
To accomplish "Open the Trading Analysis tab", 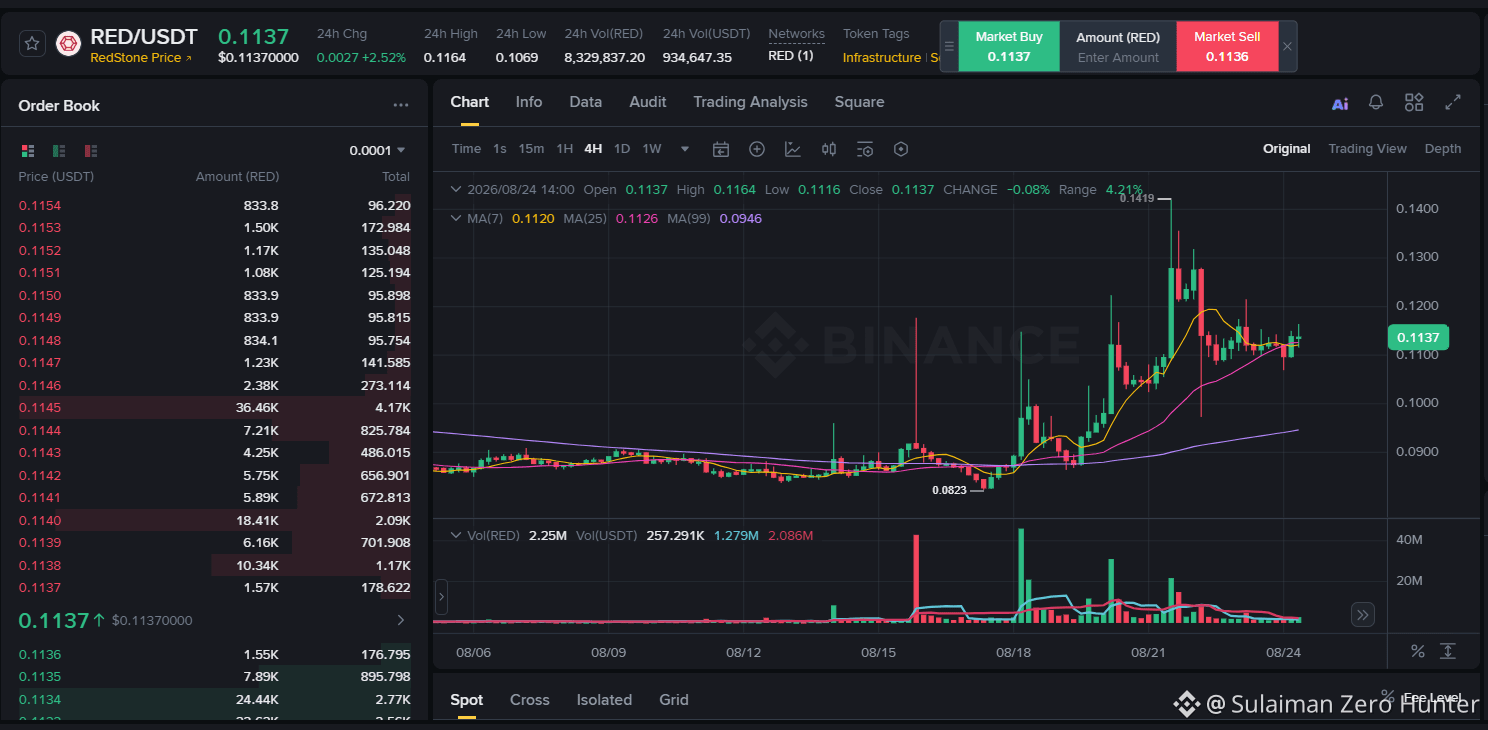I will pyautogui.click(x=750, y=102).
